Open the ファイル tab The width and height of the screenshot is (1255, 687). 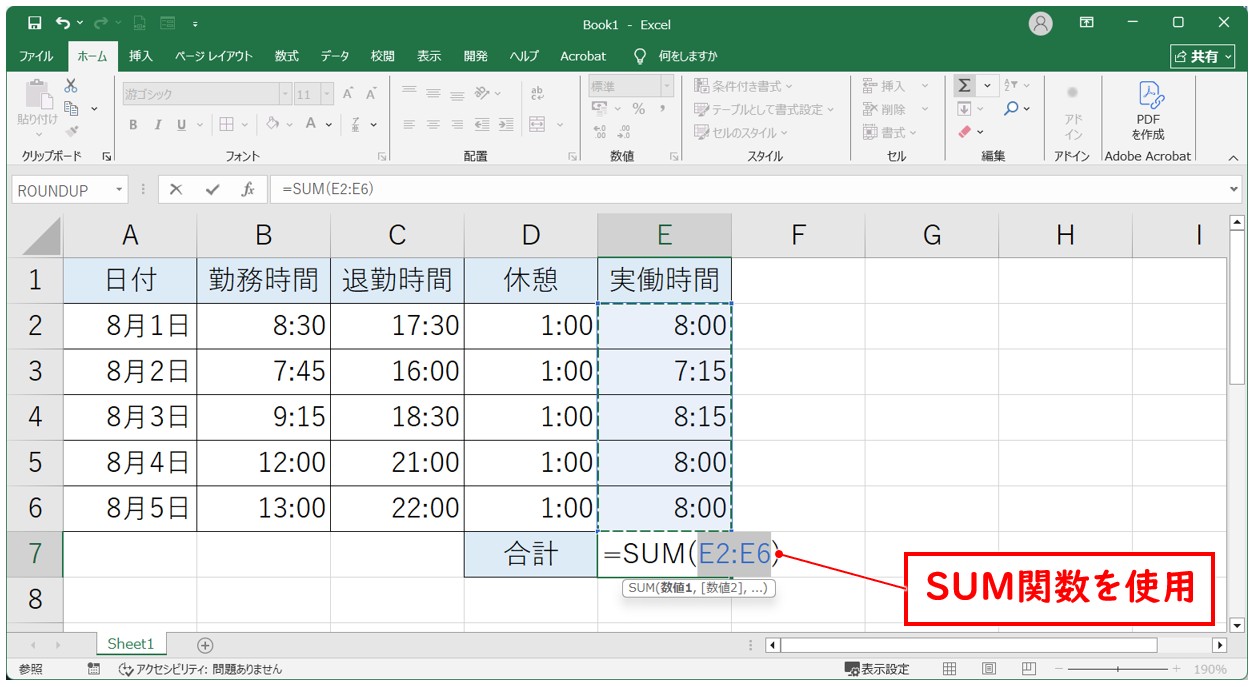tap(37, 56)
